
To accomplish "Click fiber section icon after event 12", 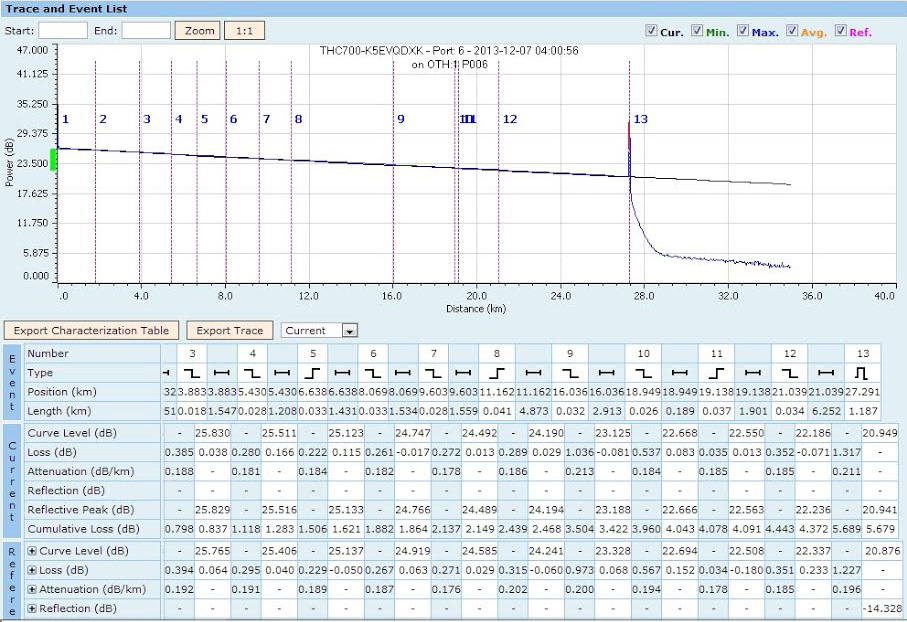I will 826,373.
